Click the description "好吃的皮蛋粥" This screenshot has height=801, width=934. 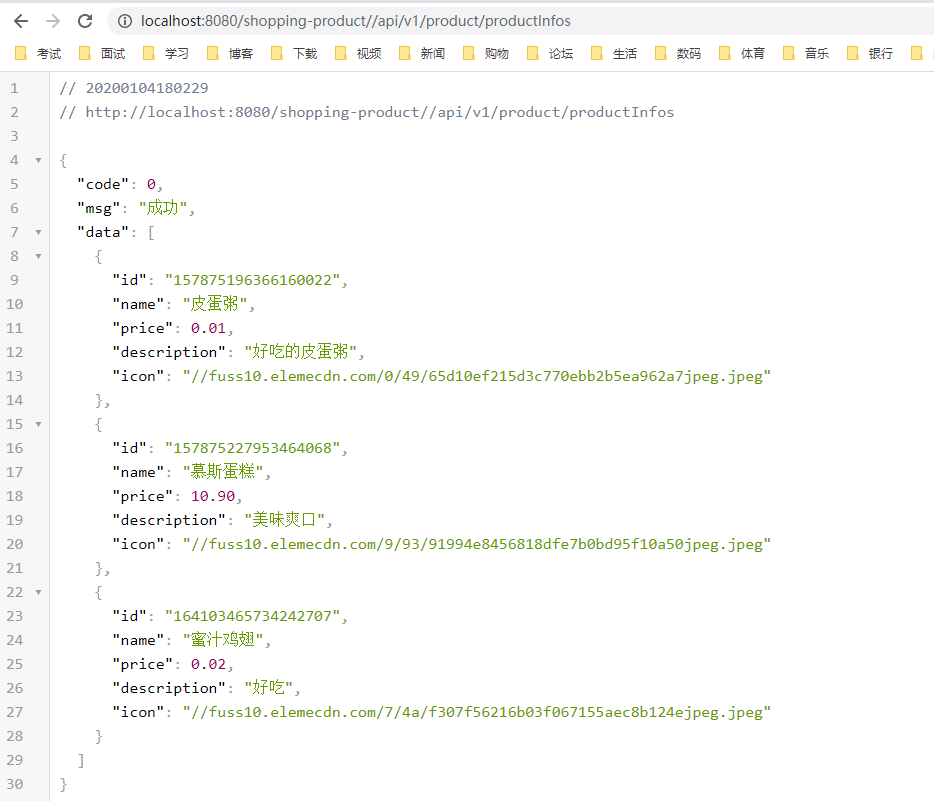coord(300,352)
